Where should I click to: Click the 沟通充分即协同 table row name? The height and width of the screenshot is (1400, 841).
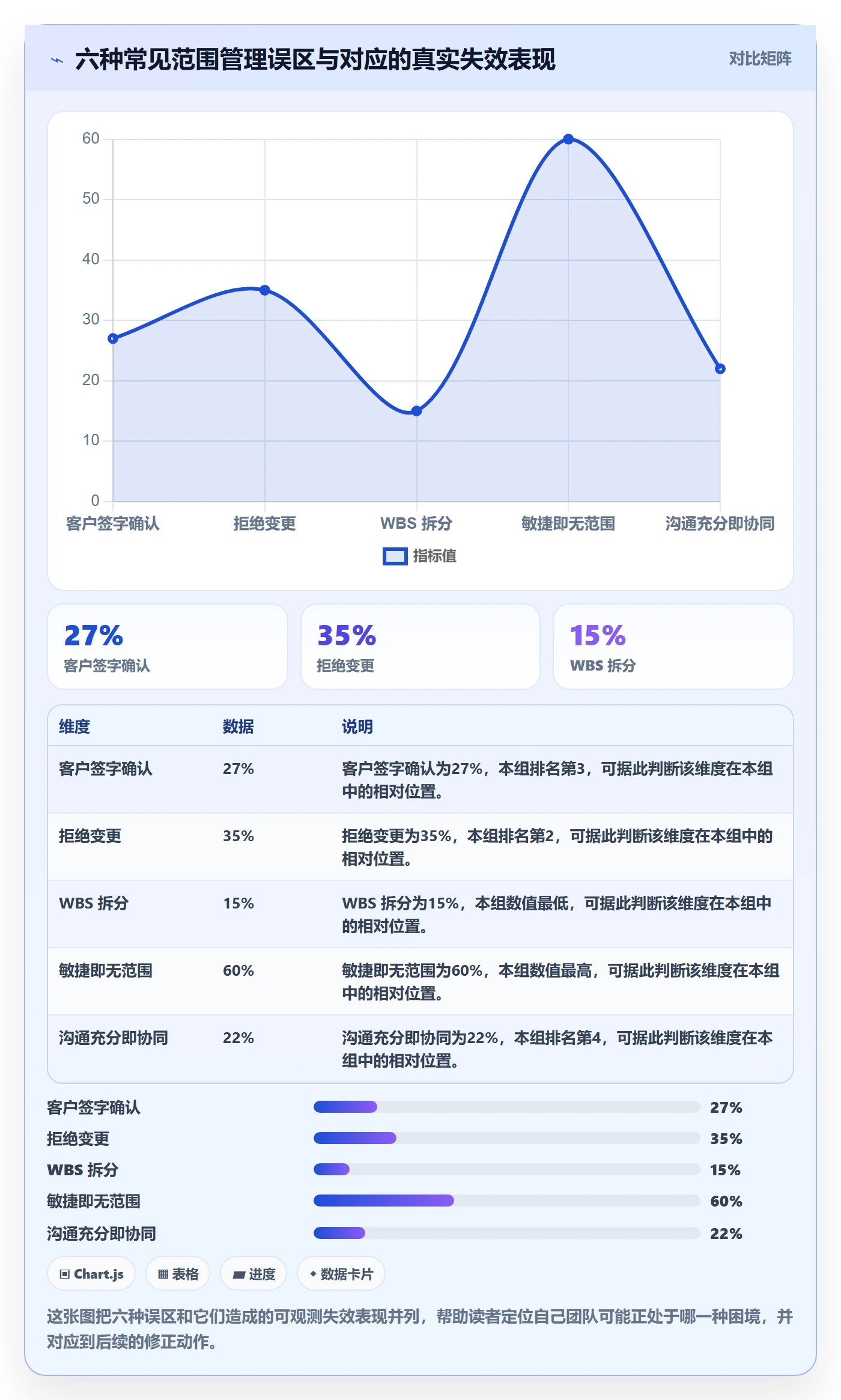[x=114, y=1038]
